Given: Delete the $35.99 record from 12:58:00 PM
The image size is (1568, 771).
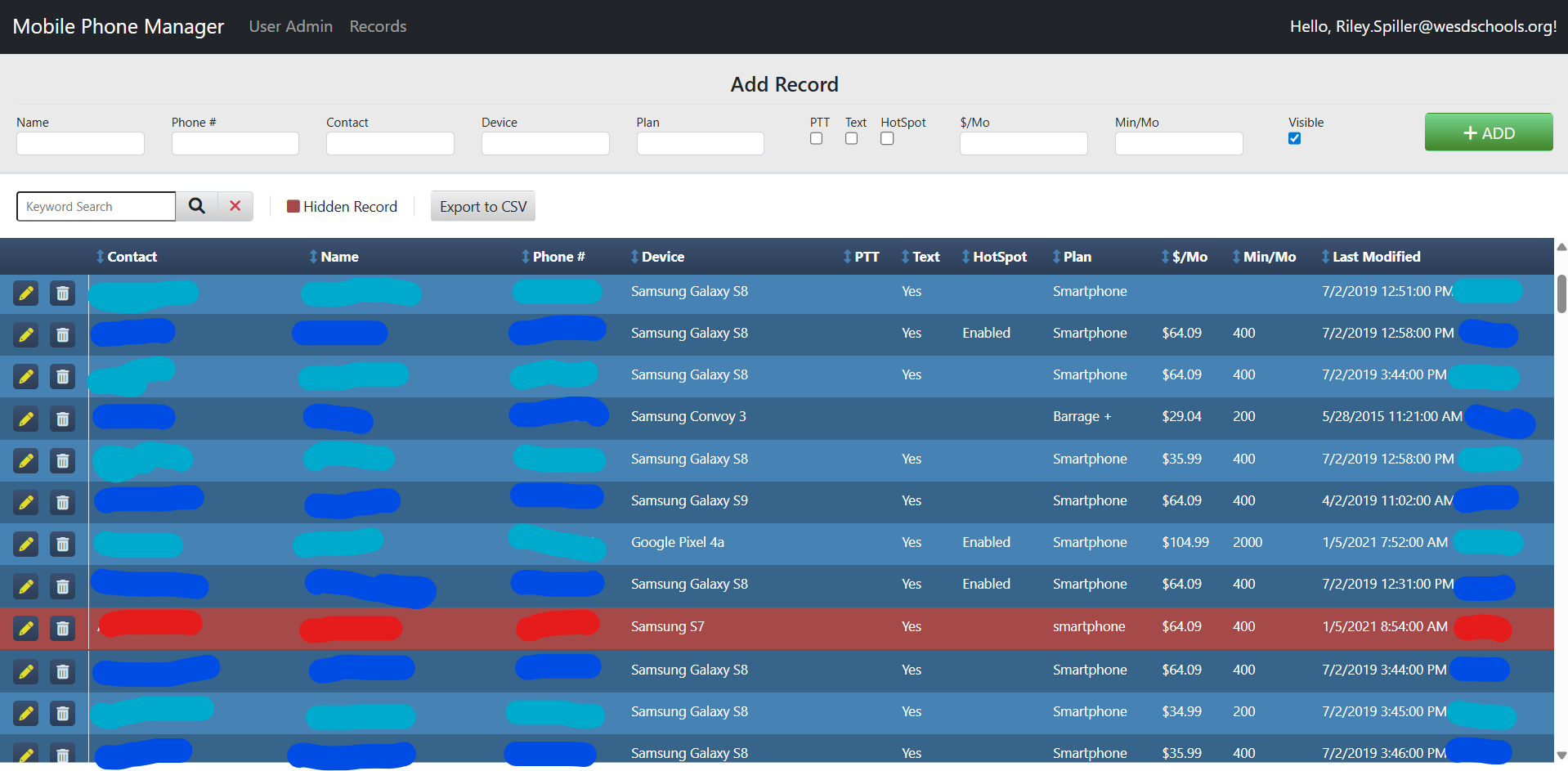Looking at the screenshot, I should click(62, 460).
